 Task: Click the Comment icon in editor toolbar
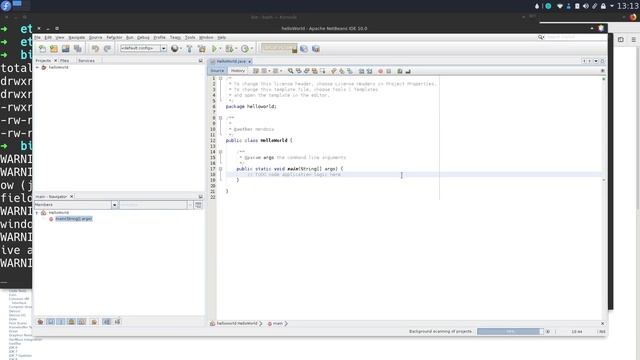pyautogui.click(x=400, y=71)
